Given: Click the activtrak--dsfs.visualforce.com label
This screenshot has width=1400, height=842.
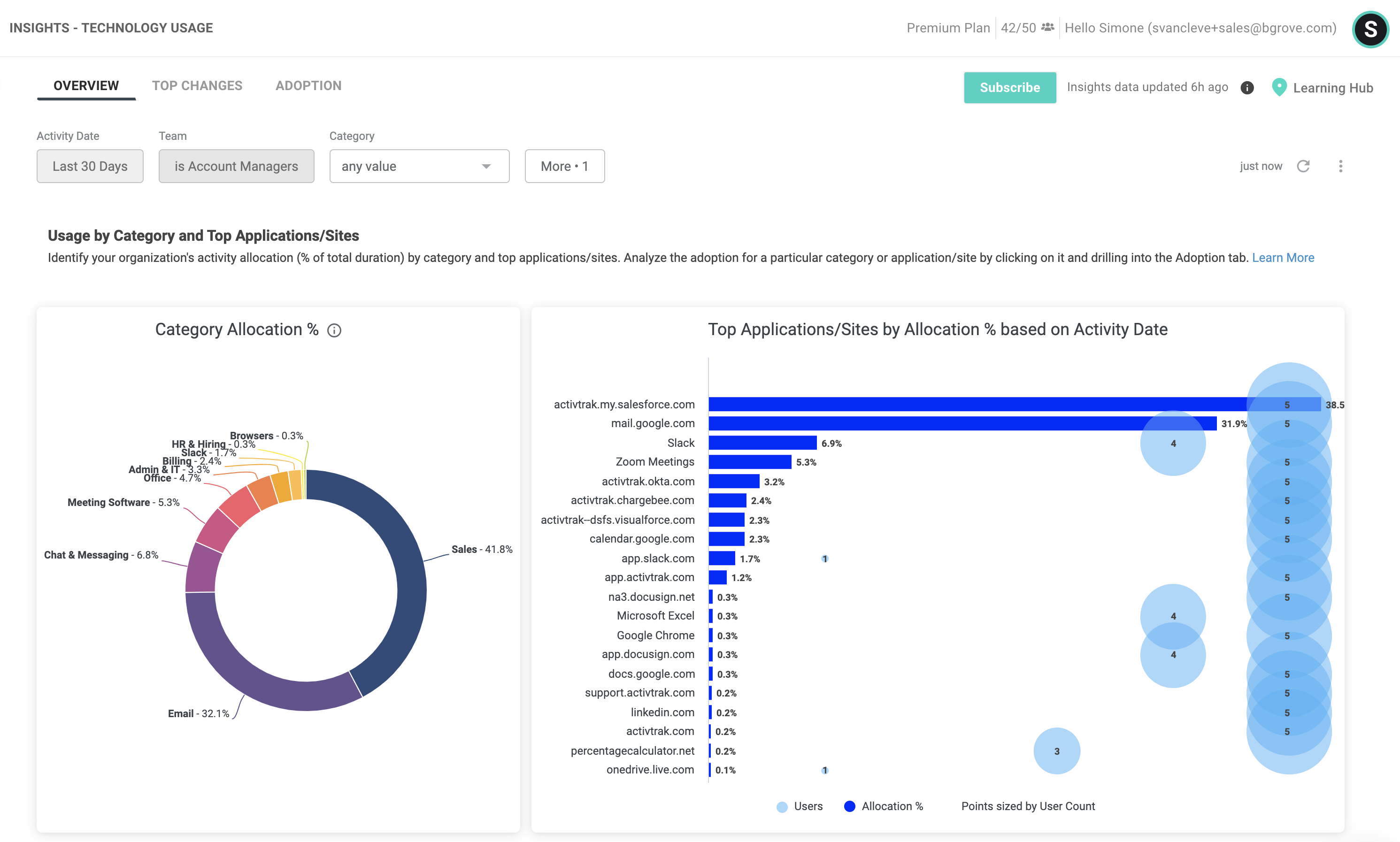Looking at the screenshot, I should [617, 520].
